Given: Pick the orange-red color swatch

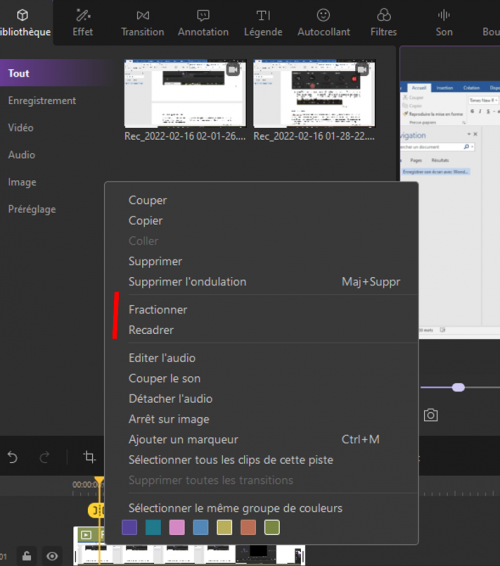Looking at the screenshot, I should [x=248, y=527].
